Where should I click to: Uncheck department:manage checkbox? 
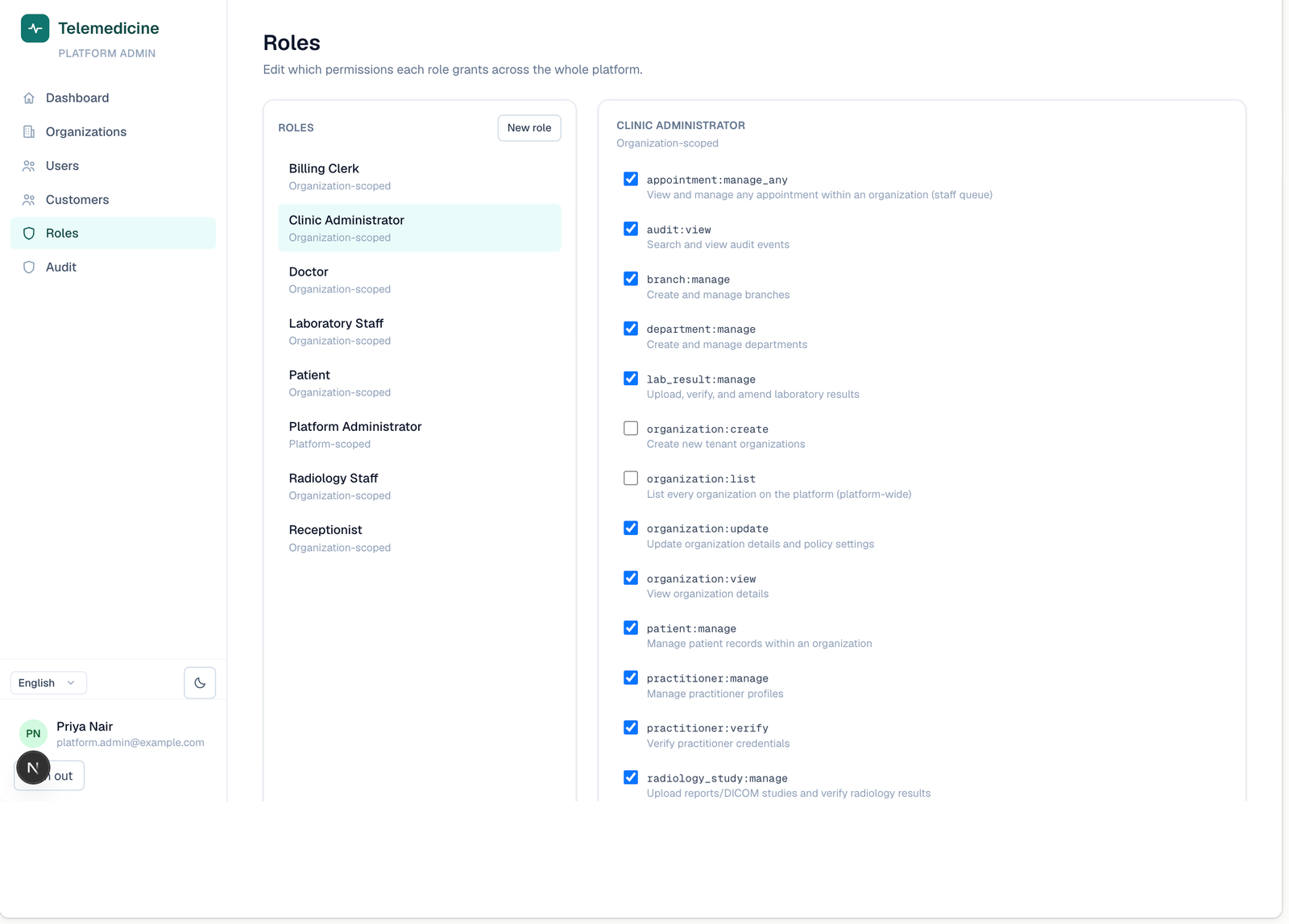(x=631, y=329)
